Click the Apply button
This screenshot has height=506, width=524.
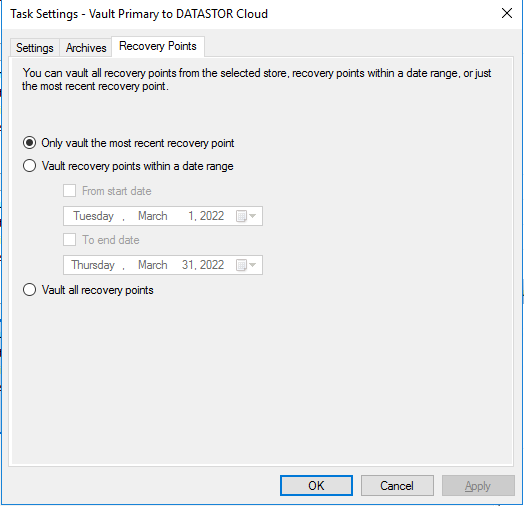478,485
